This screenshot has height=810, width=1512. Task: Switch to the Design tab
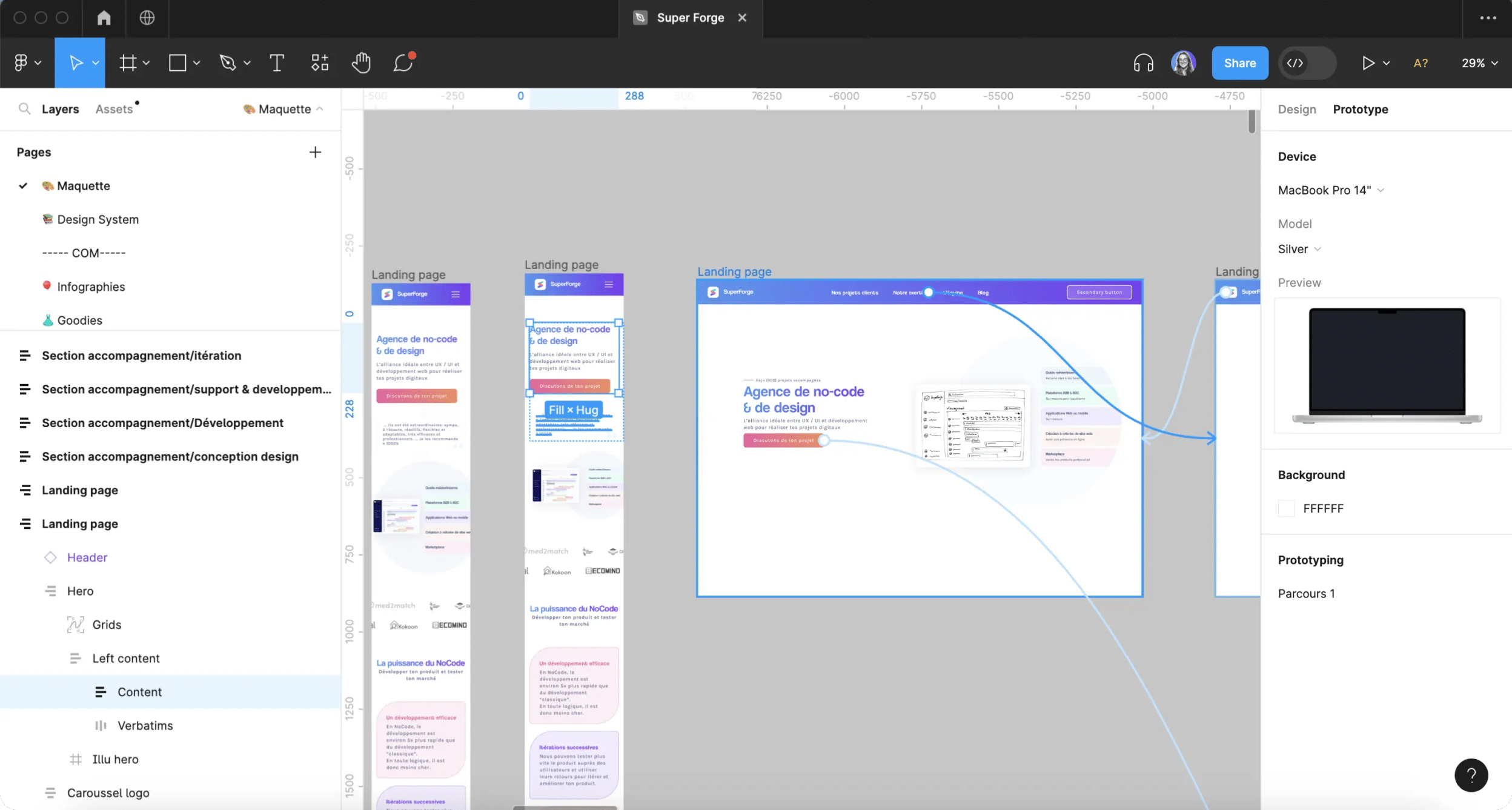[x=1296, y=109]
